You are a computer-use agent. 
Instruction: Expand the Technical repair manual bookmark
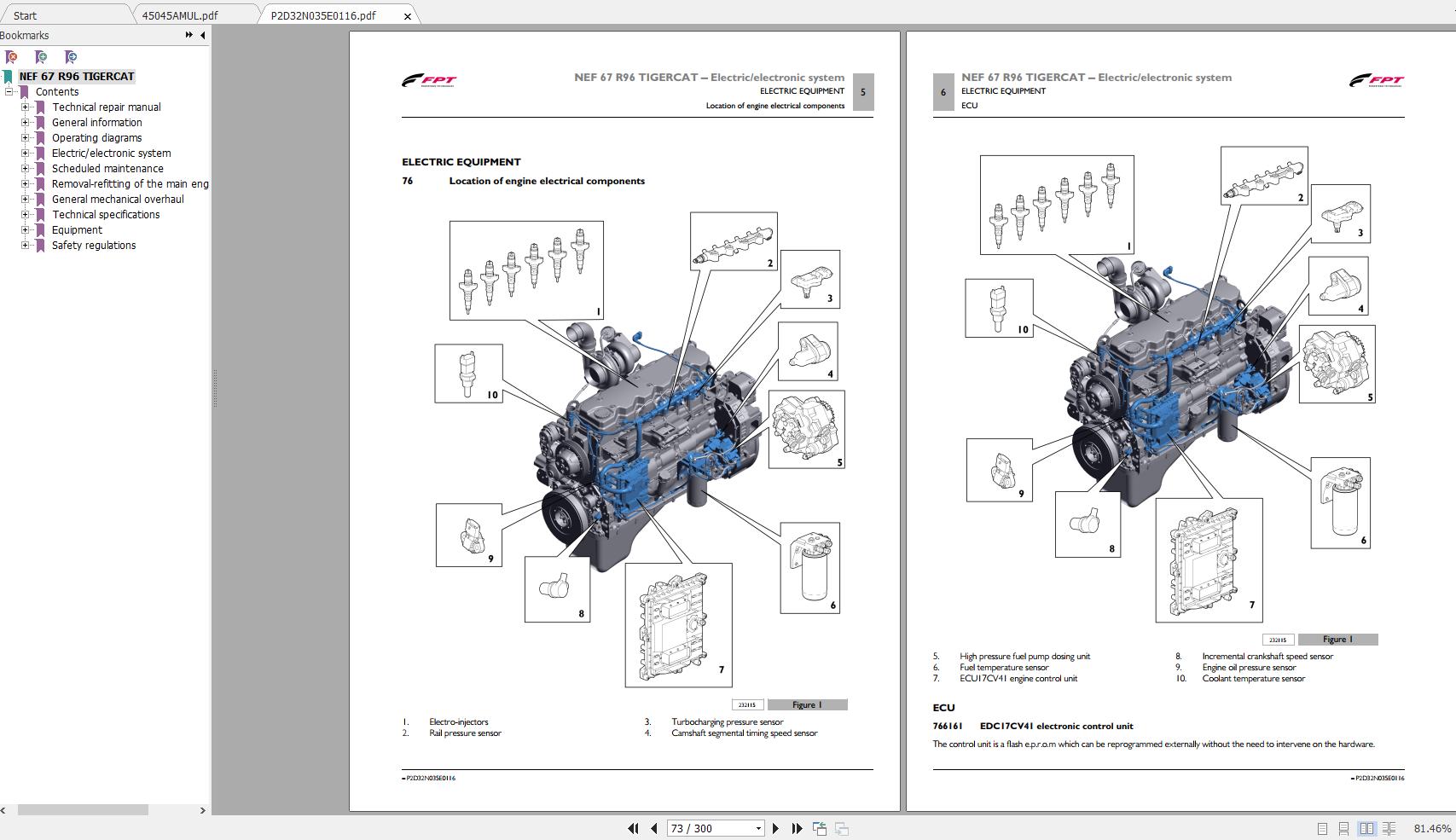coord(27,107)
